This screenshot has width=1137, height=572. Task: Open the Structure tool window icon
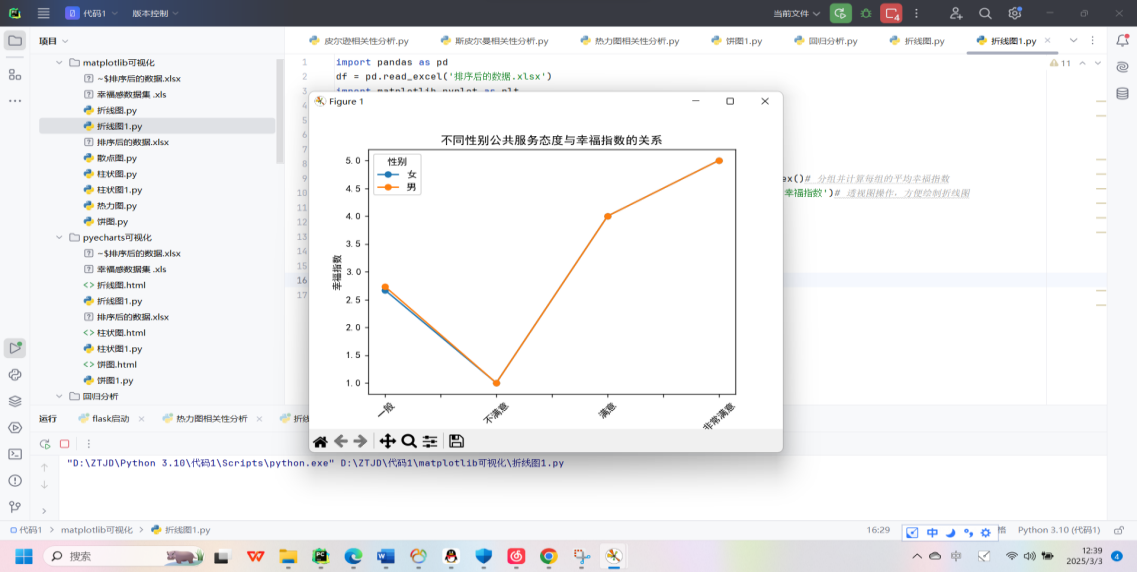tap(15, 74)
